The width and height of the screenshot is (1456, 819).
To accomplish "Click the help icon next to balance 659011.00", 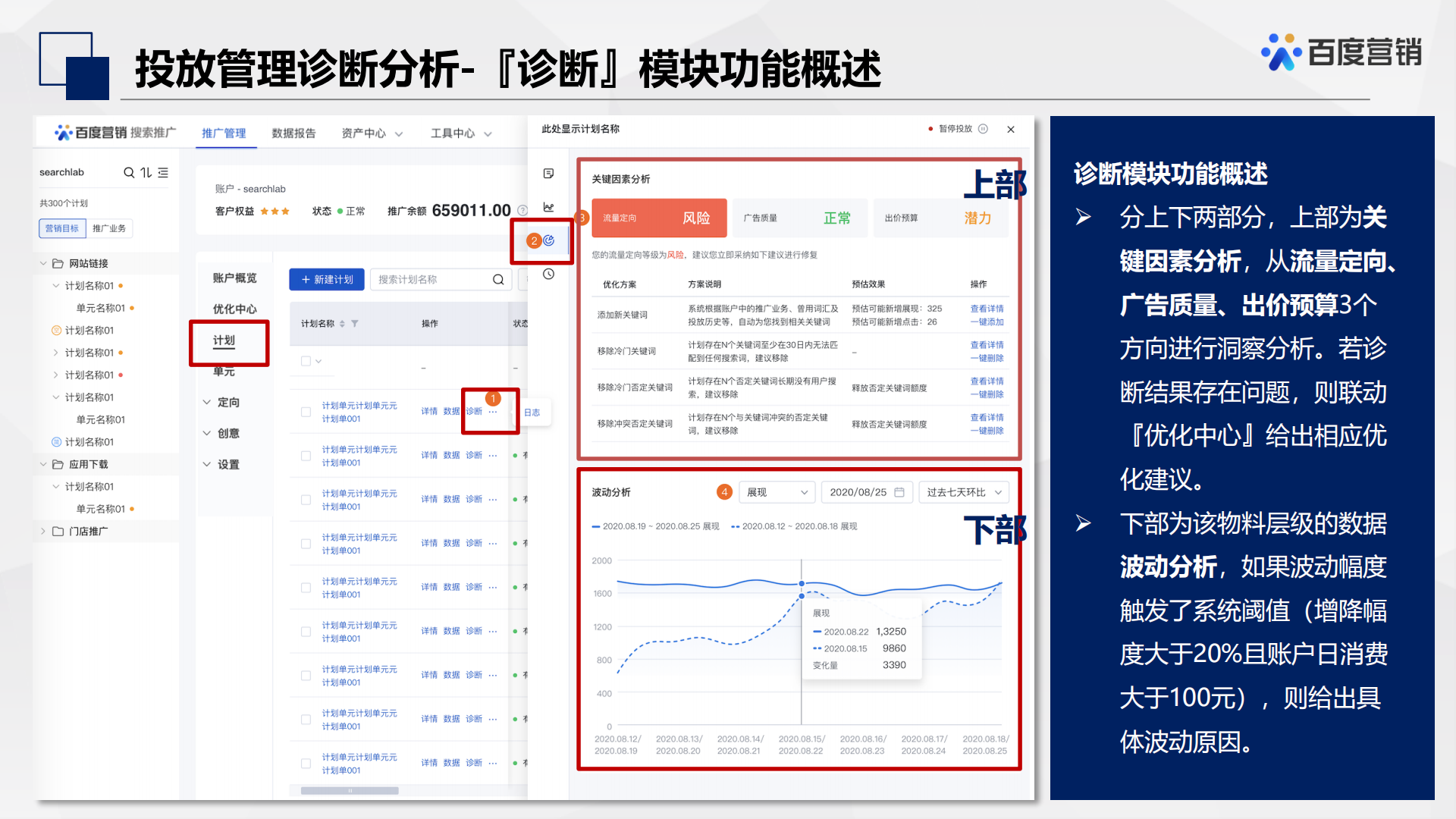I will pyautogui.click(x=522, y=210).
